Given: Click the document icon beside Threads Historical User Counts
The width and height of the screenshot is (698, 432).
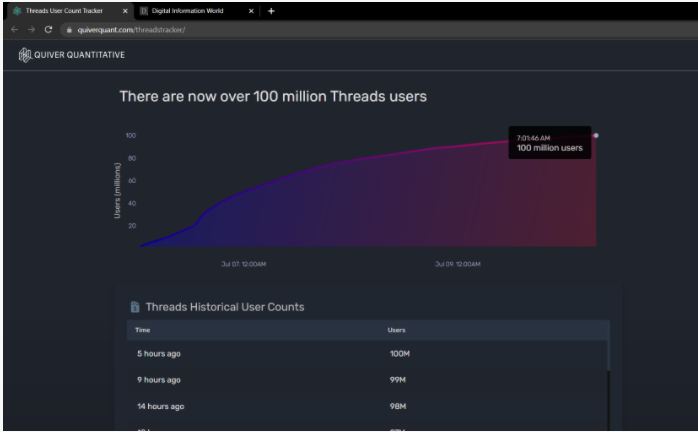Looking at the screenshot, I should coord(135,307).
